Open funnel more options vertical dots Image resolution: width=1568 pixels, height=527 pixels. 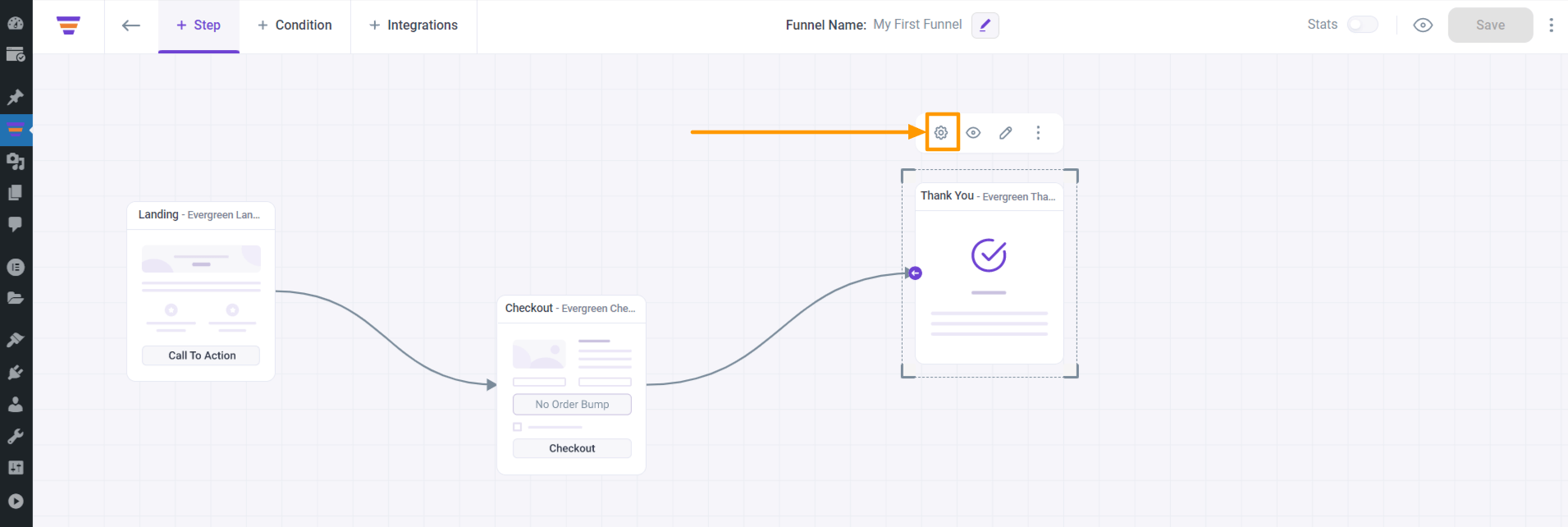click(x=1551, y=25)
